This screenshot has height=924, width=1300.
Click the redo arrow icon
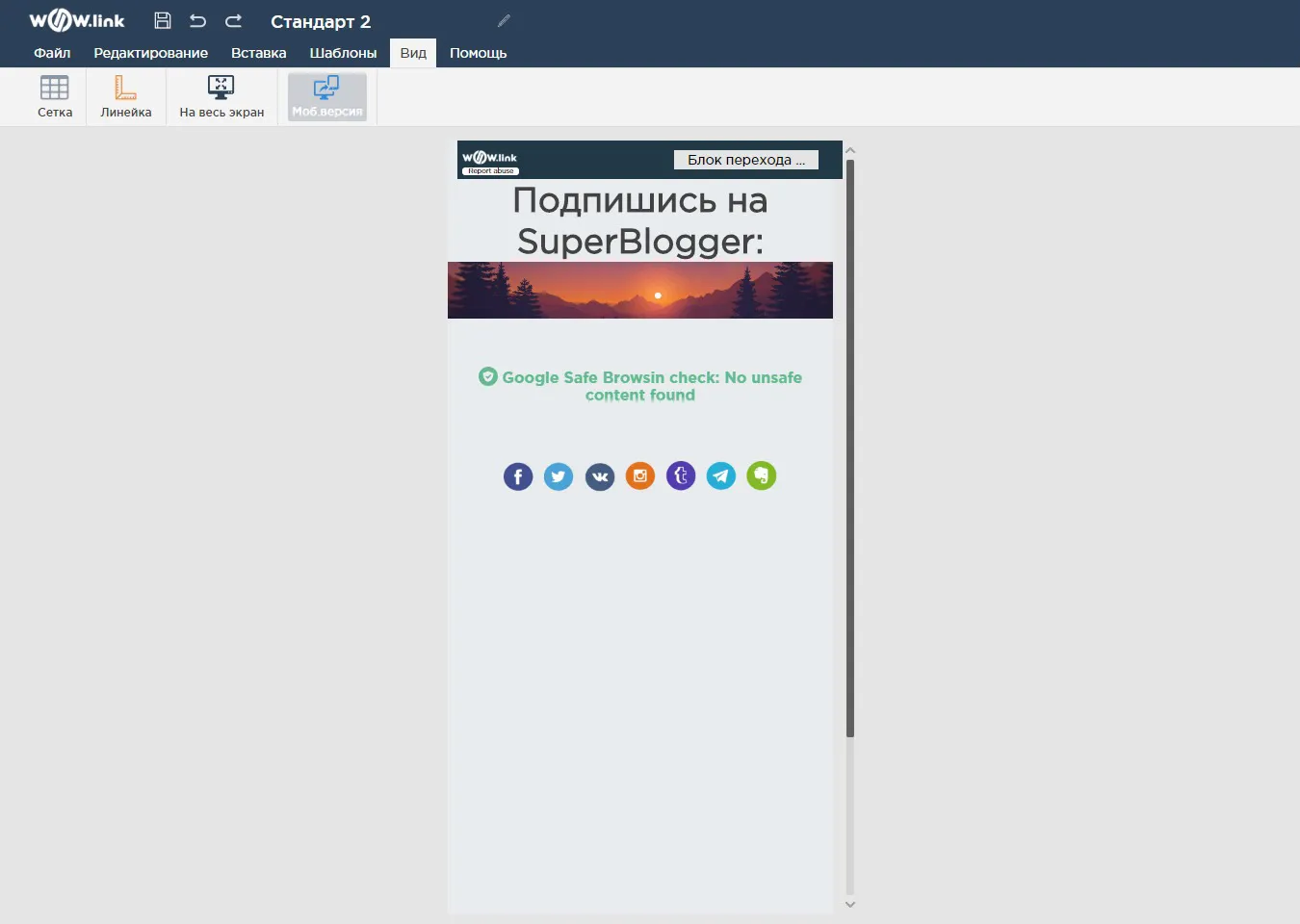click(x=233, y=20)
